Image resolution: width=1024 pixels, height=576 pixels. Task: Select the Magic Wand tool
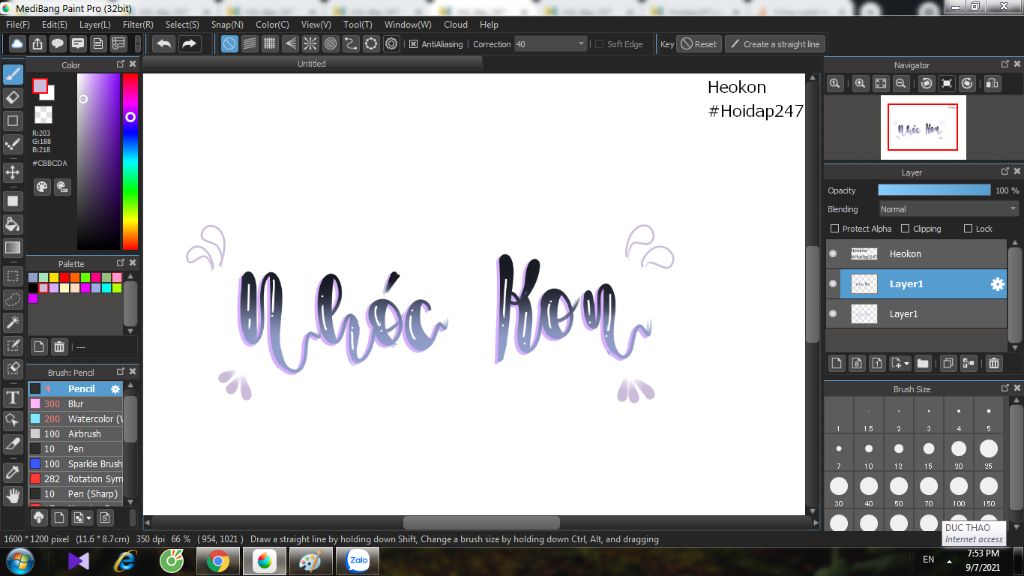coord(13,322)
